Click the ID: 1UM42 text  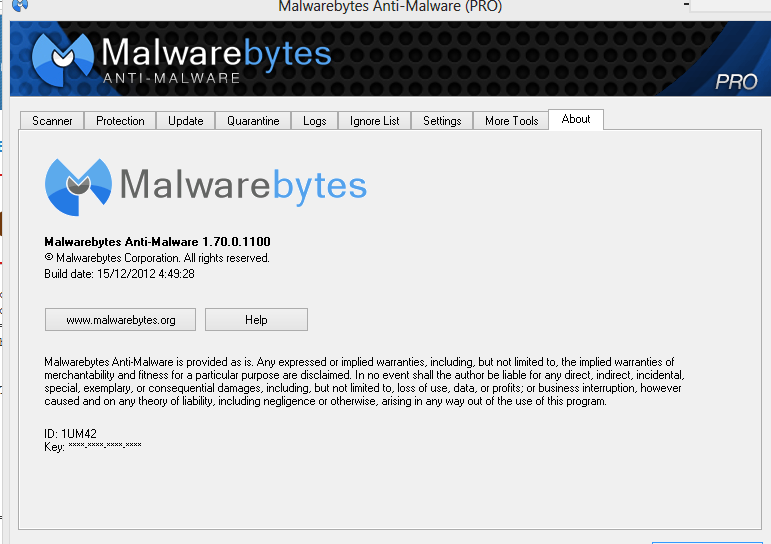tap(70, 433)
